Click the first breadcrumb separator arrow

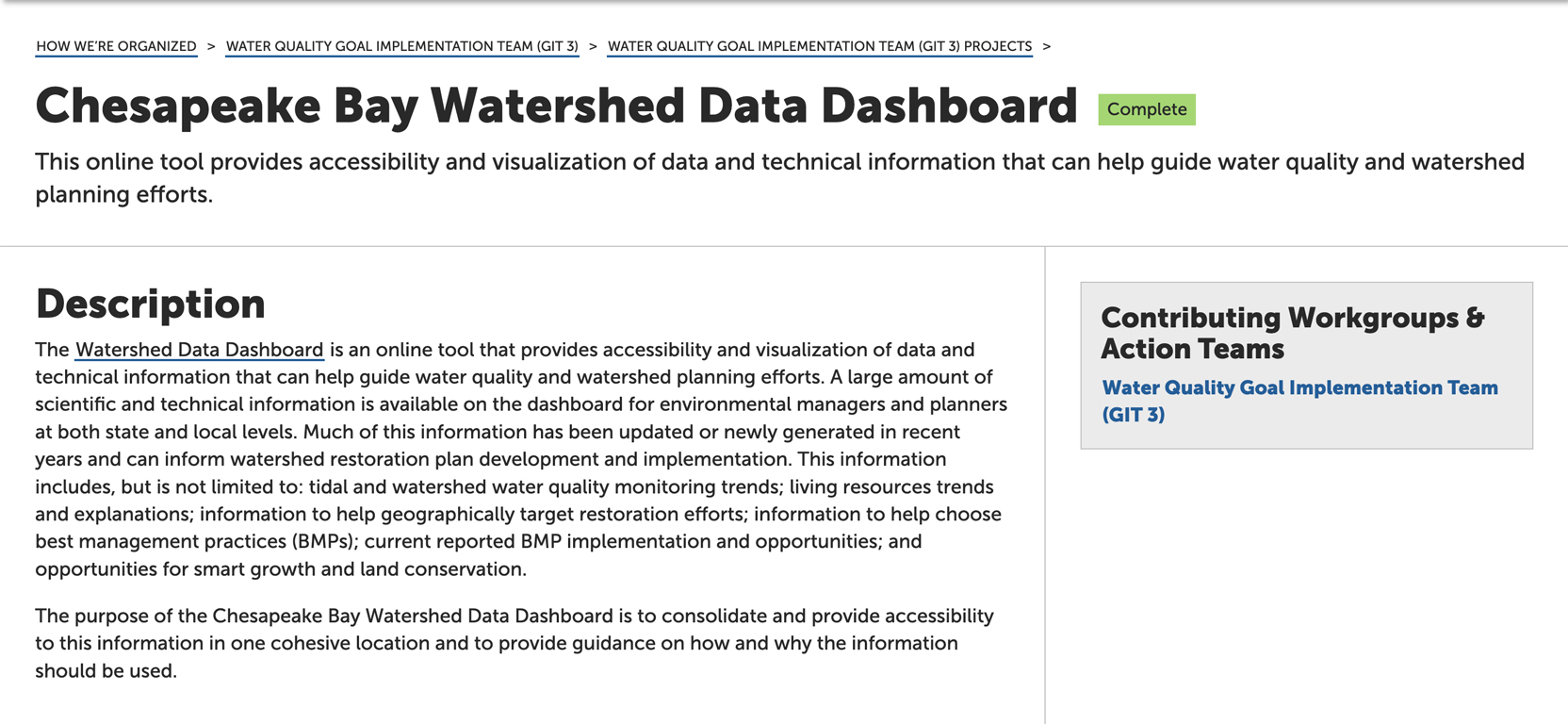click(211, 46)
